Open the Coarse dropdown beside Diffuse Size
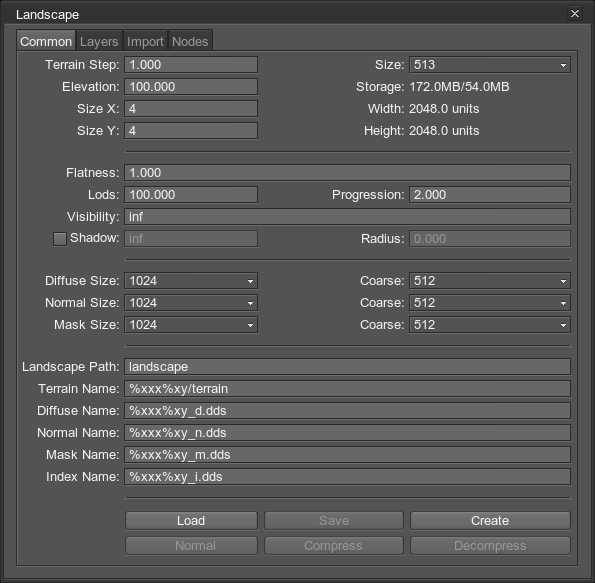Viewport: 595px width, 583px height. click(x=490, y=281)
